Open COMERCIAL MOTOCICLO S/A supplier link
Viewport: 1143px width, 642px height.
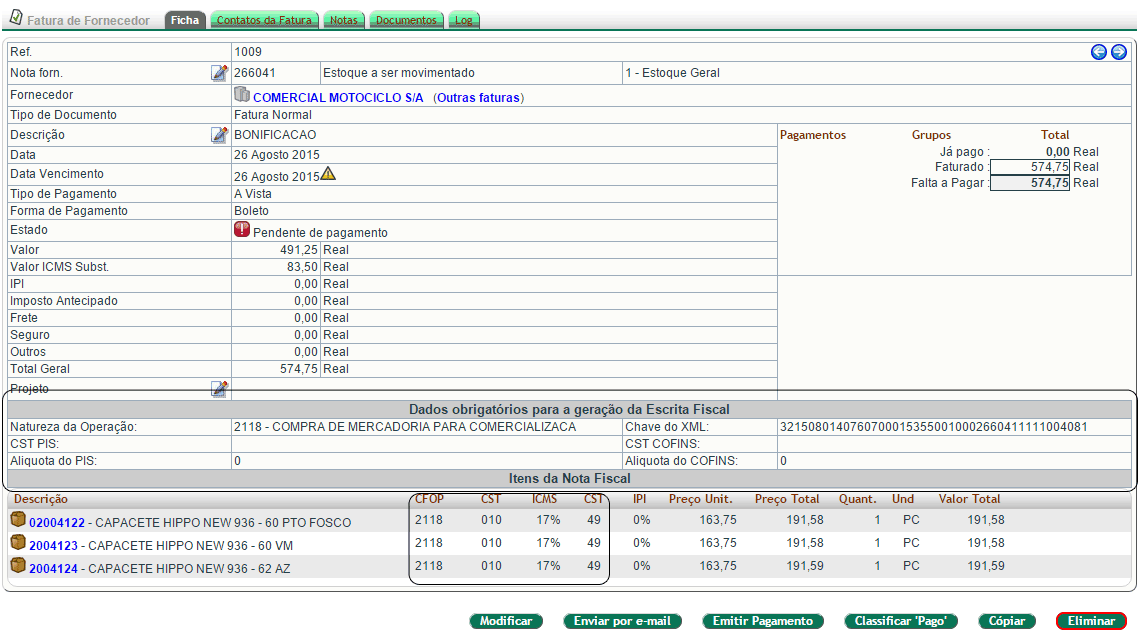(338, 98)
